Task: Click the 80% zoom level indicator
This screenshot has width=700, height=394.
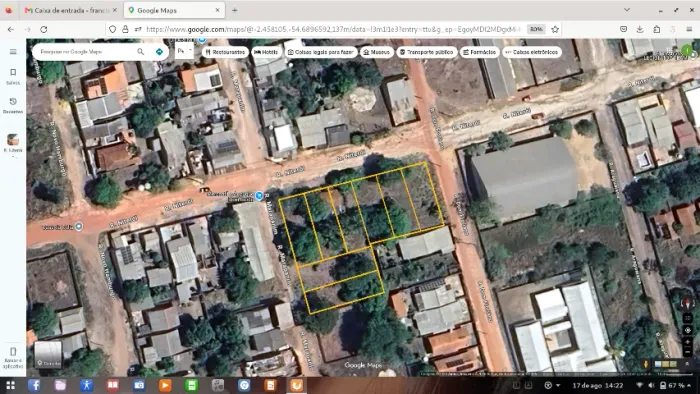Action: coord(536,29)
